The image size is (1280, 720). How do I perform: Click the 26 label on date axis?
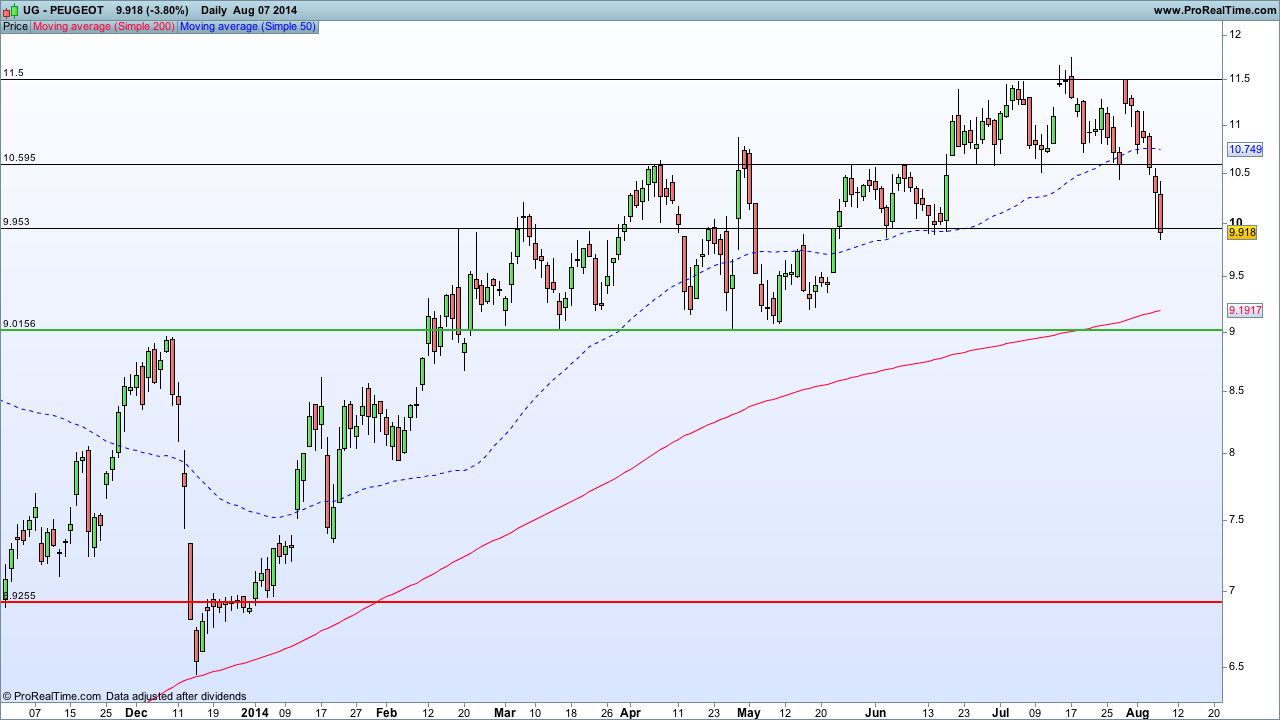(x=606, y=713)
